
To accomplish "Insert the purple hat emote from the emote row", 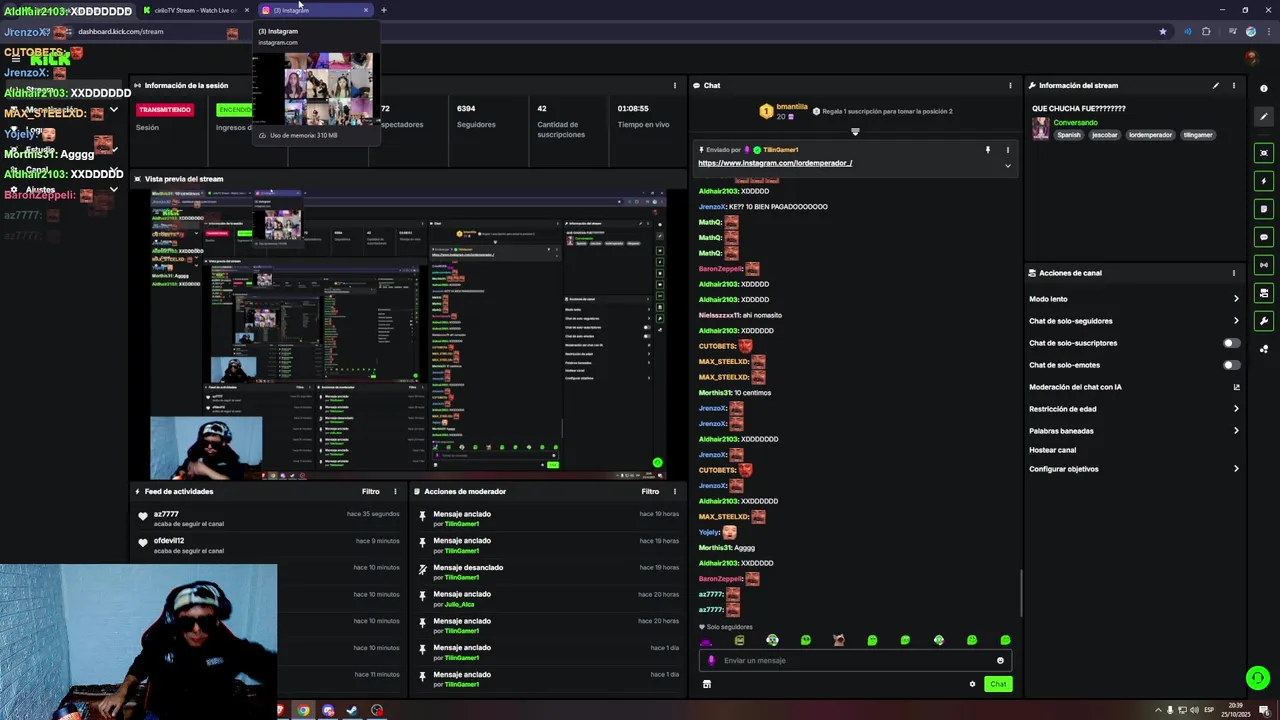I will [706, 640].
